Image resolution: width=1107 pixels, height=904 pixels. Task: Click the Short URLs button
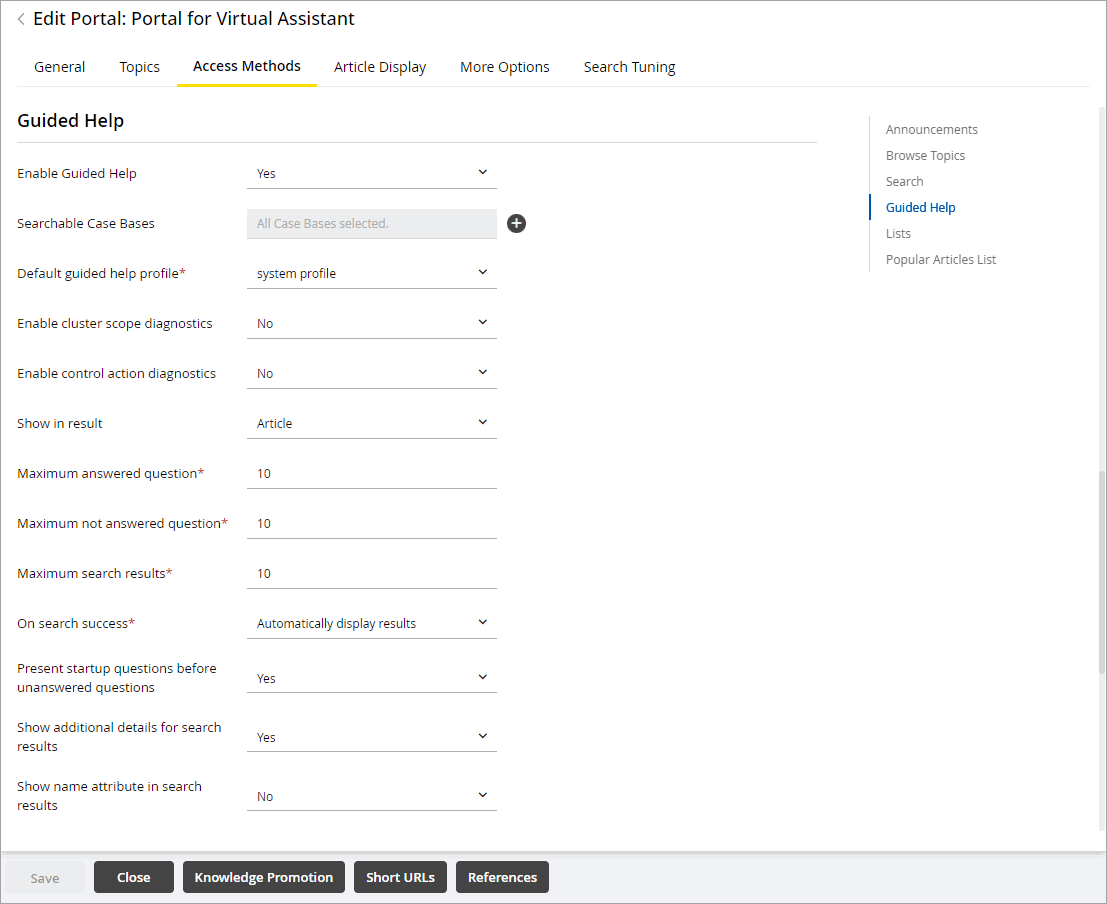tap(400, 877)
